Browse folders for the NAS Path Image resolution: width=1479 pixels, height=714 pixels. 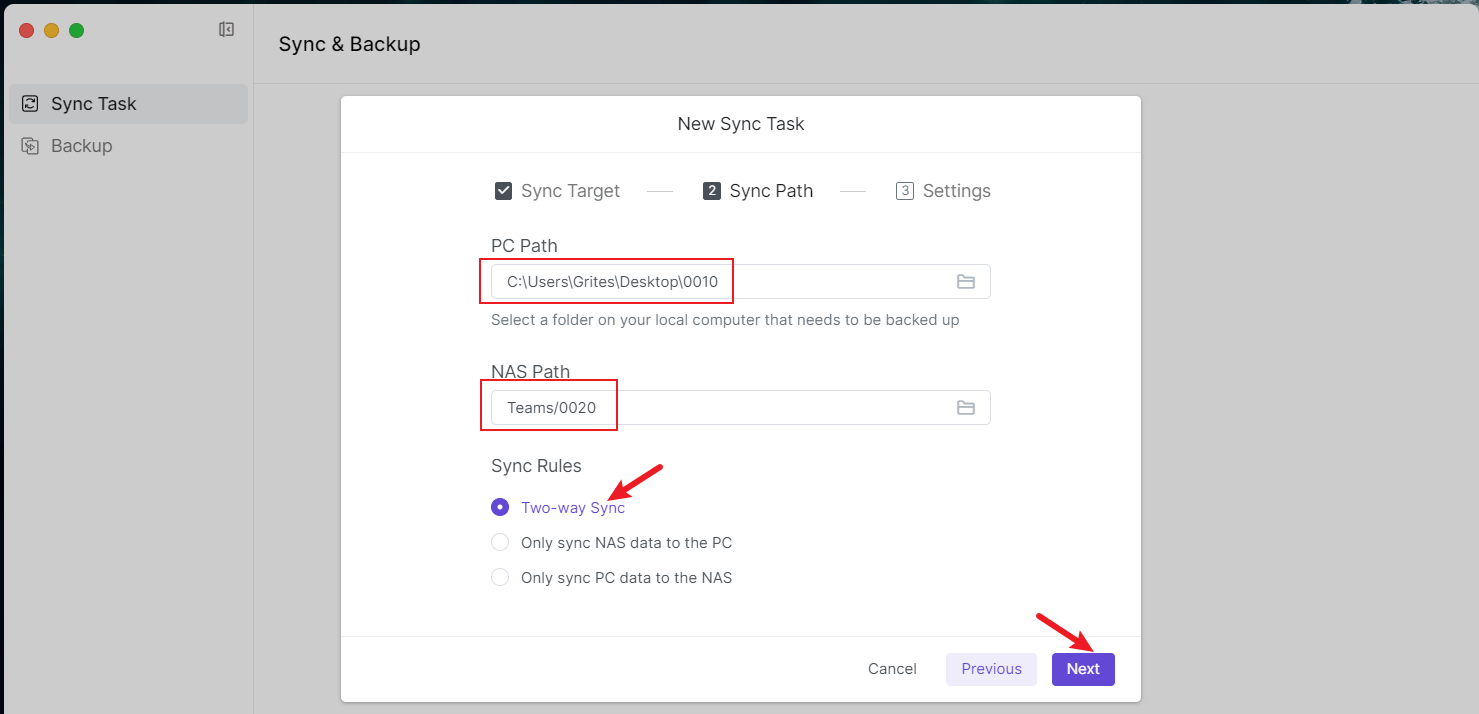965,408
